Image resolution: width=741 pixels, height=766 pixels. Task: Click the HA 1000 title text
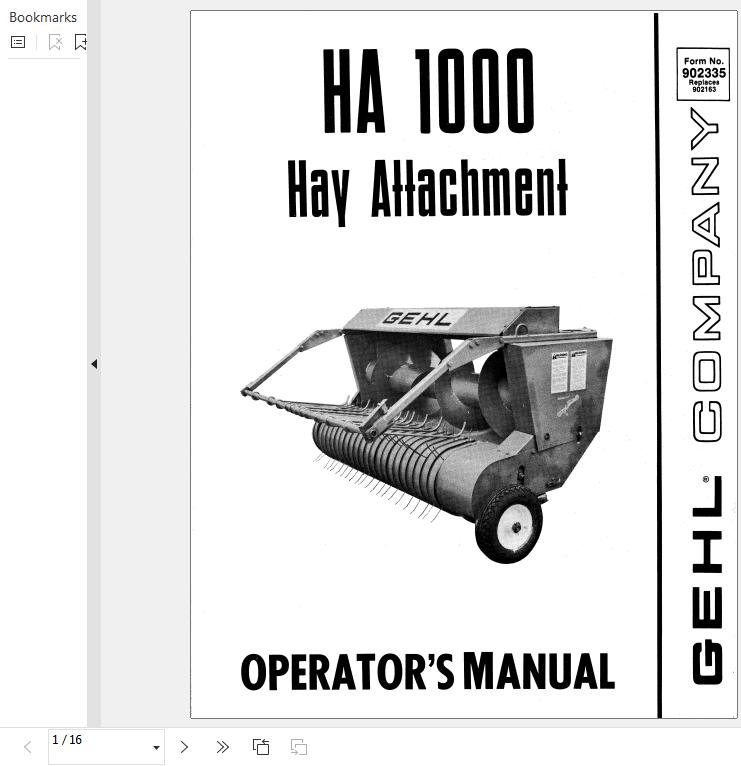pyautogui.click(x=428, y=91)
